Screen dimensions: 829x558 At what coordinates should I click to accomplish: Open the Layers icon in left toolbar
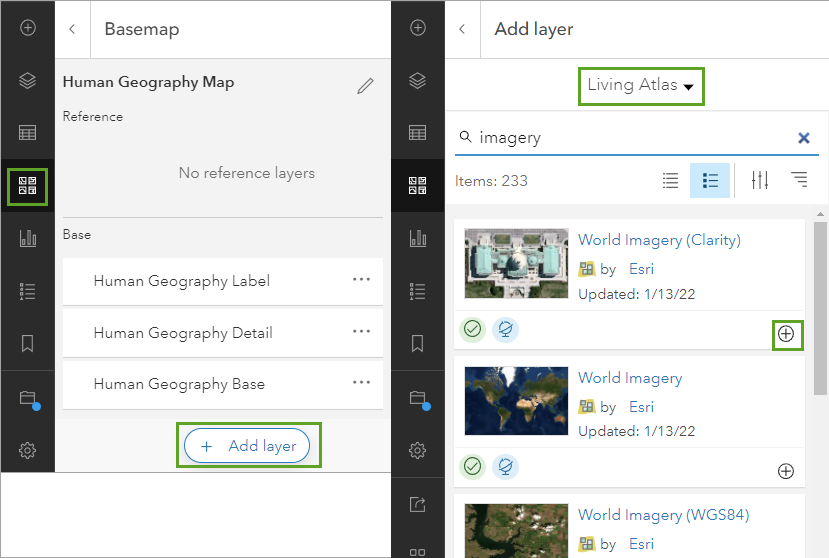(28, 81)
